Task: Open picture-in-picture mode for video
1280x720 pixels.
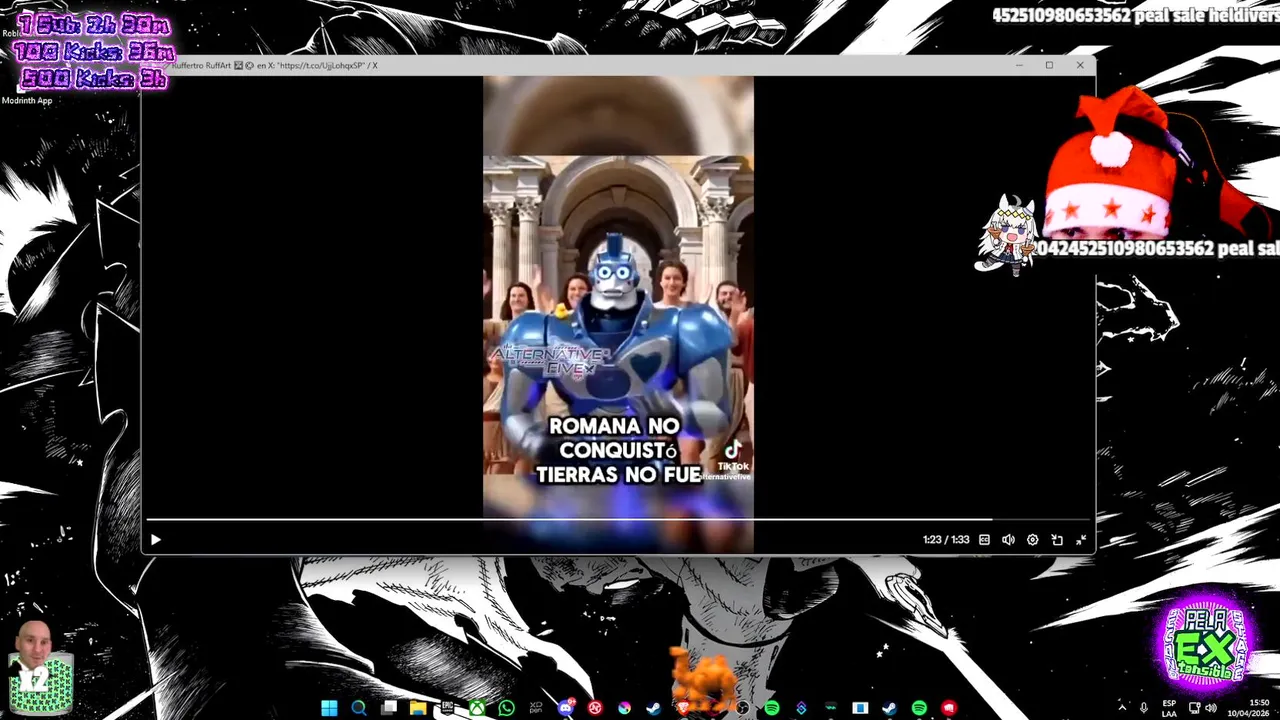Action: point(1057,540)
